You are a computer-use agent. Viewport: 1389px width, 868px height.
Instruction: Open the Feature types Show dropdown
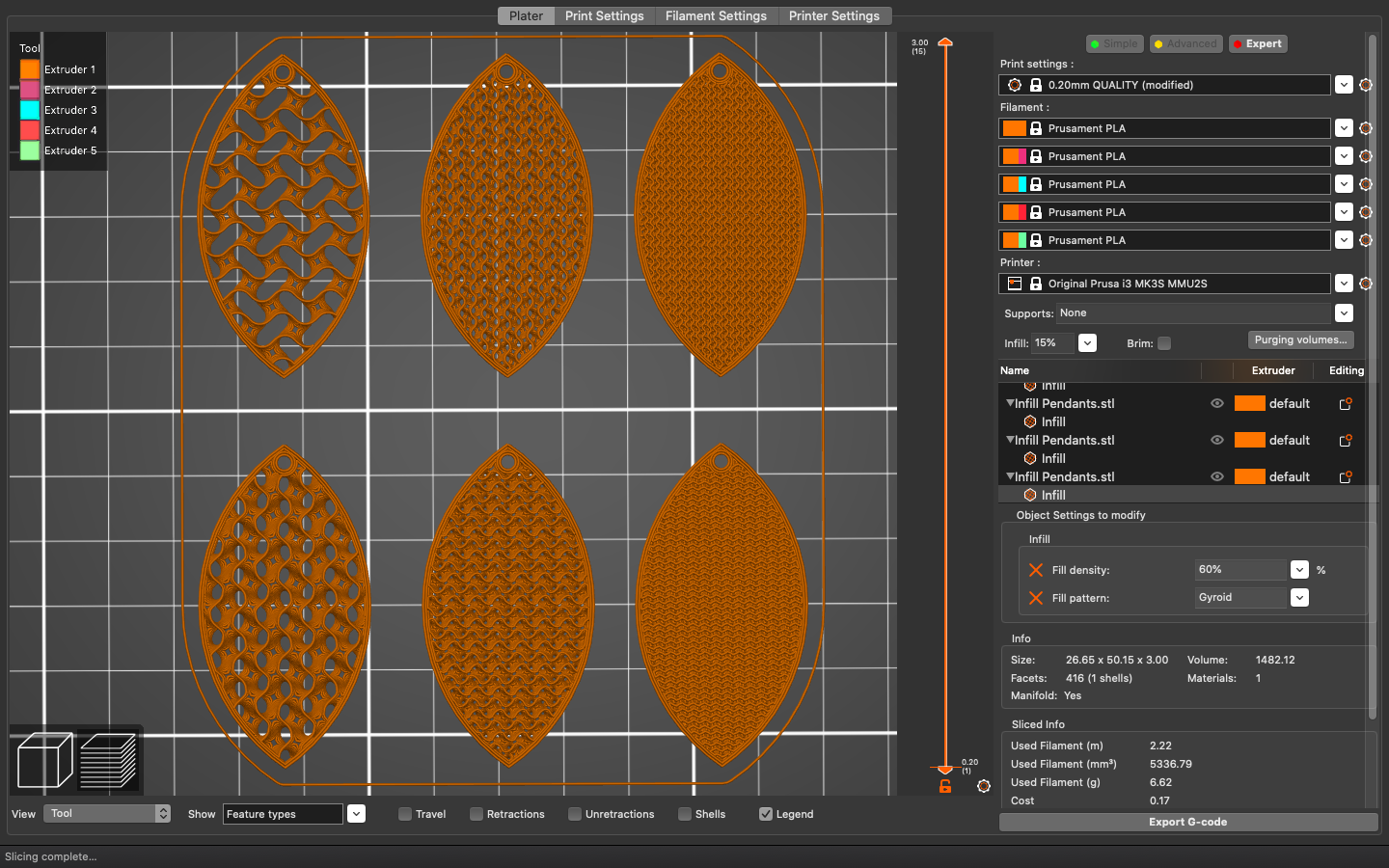(356, 814)
